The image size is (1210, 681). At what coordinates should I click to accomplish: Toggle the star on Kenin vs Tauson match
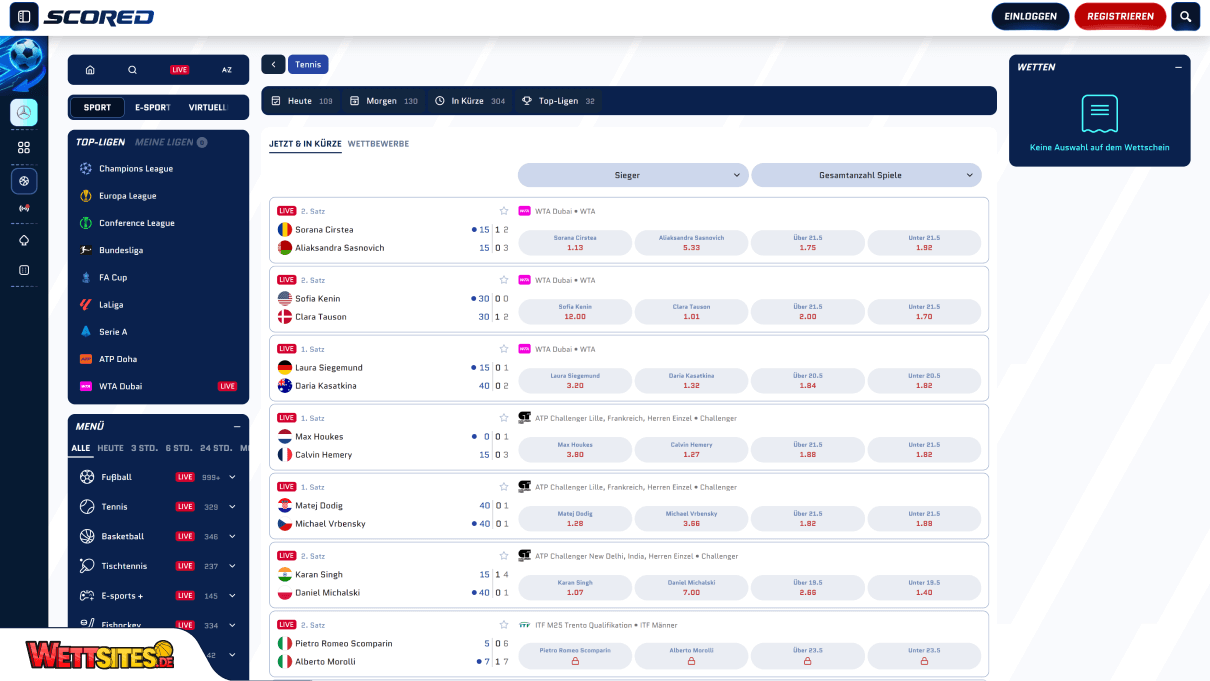[504, 280]
